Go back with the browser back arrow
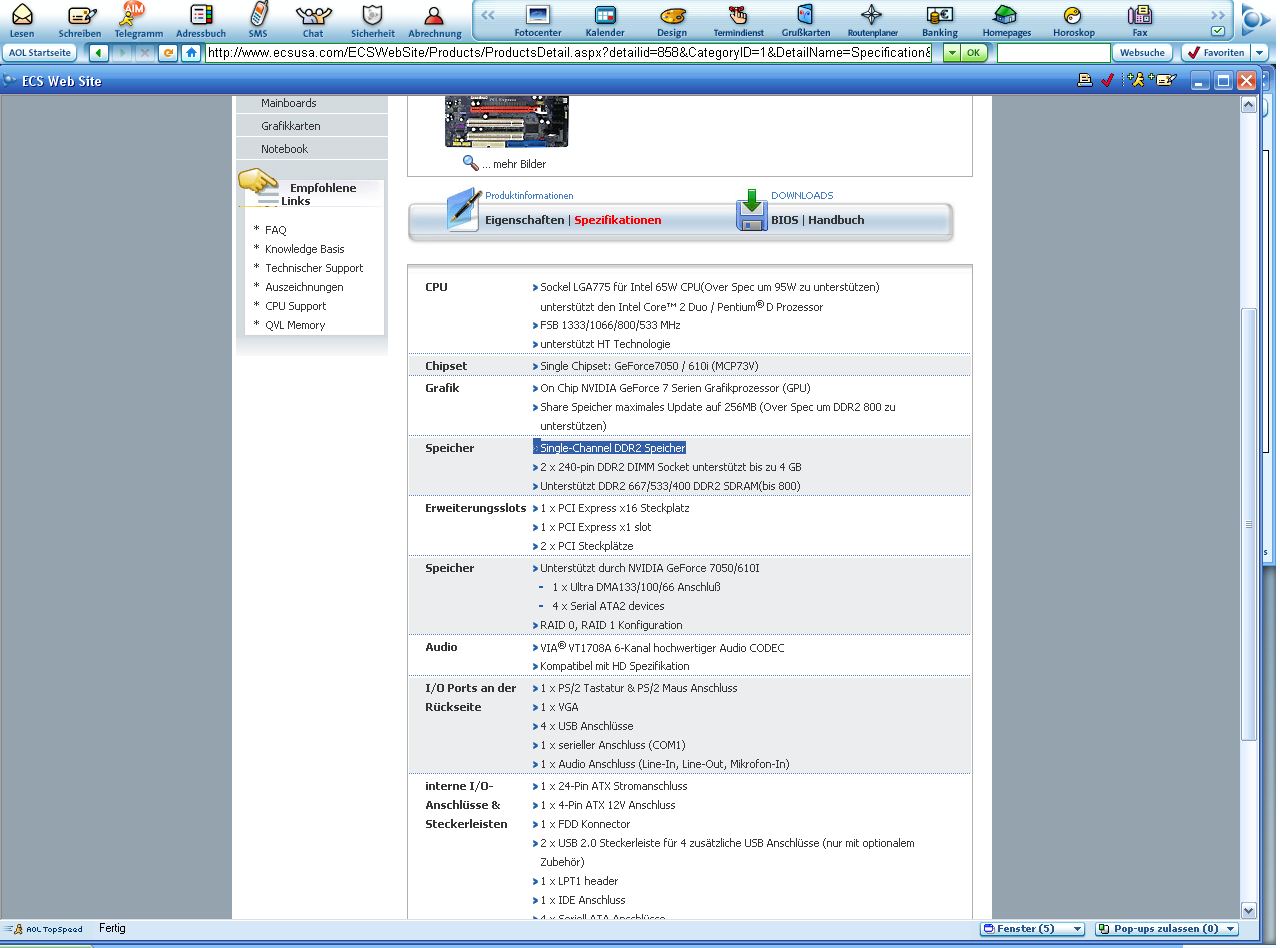The width and height of the screenshot is (1280, 948). pyautogui.click(x=99, y=53)
